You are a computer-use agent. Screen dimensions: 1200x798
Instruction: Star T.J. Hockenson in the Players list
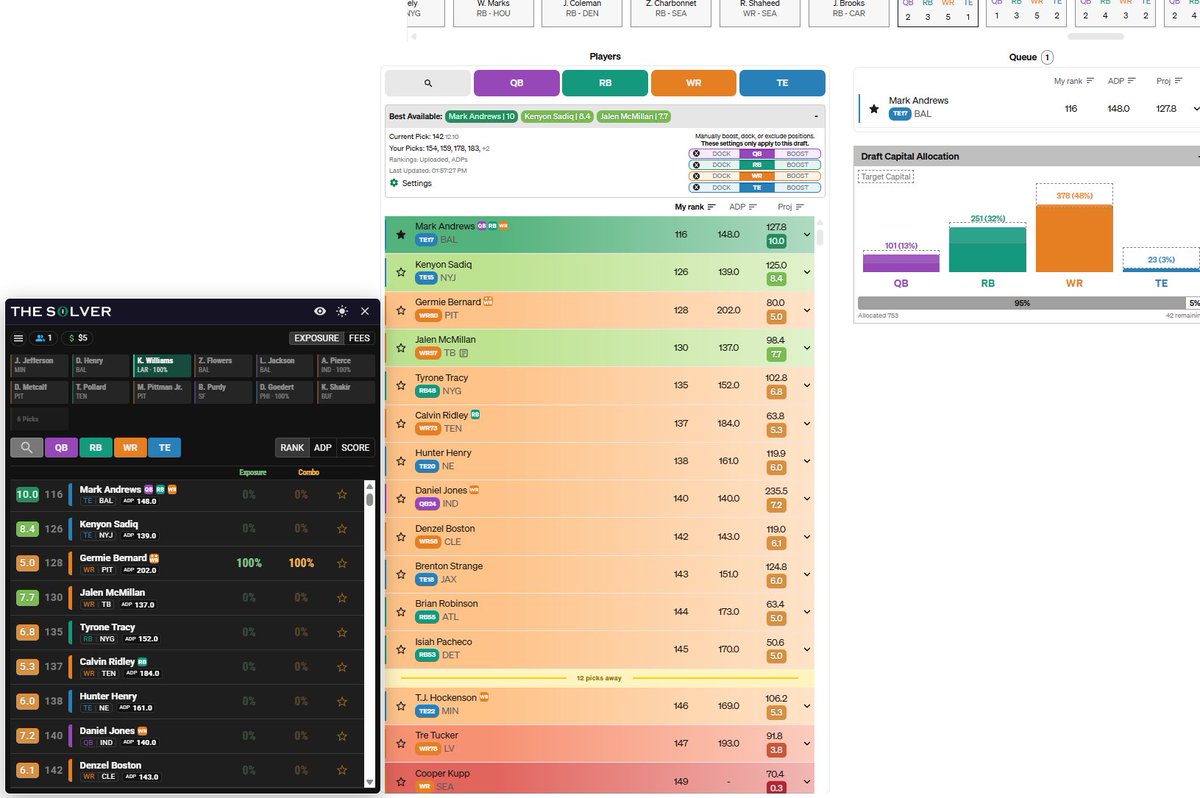coord(401,706)
